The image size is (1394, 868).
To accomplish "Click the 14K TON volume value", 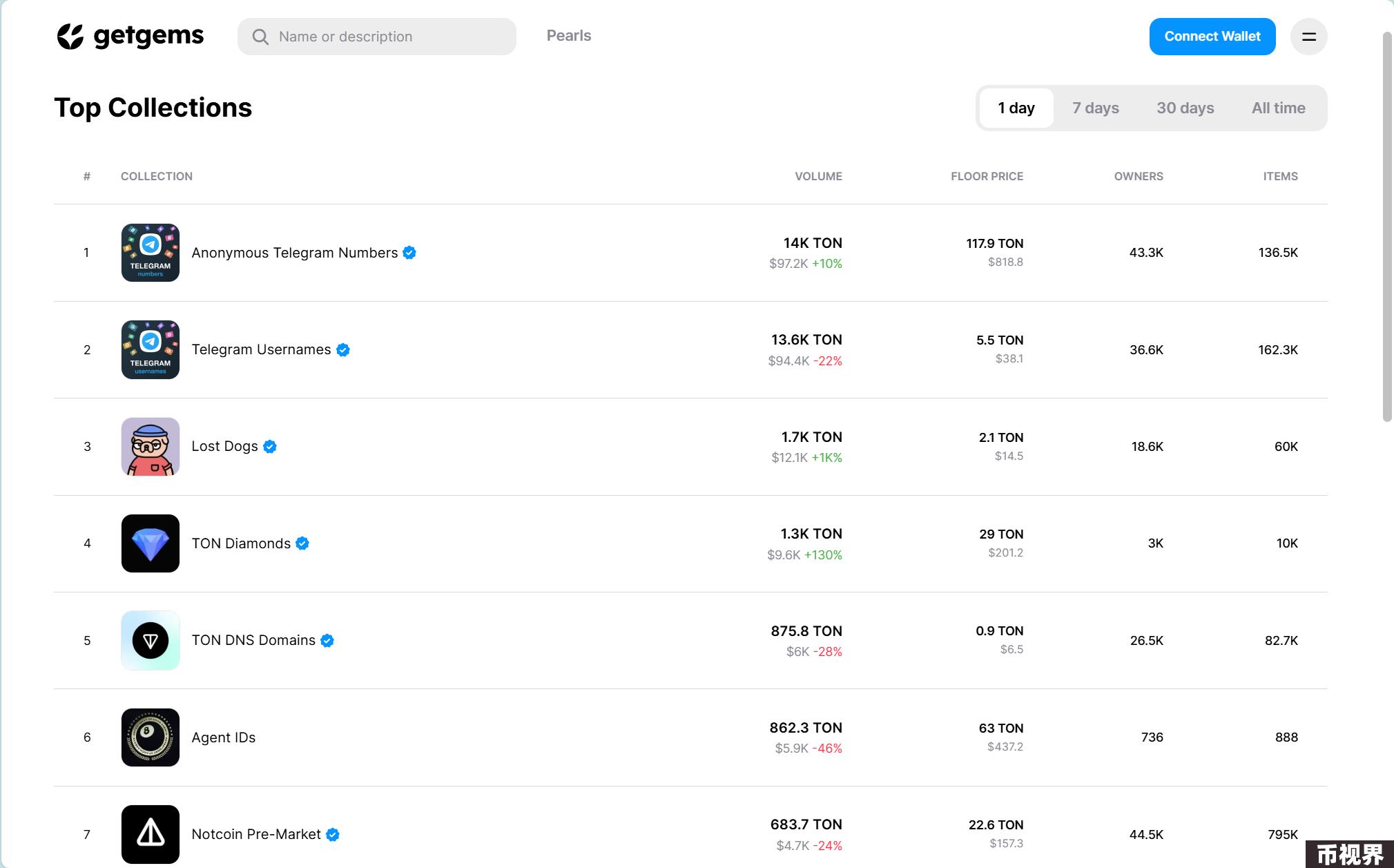I will 813,243.
